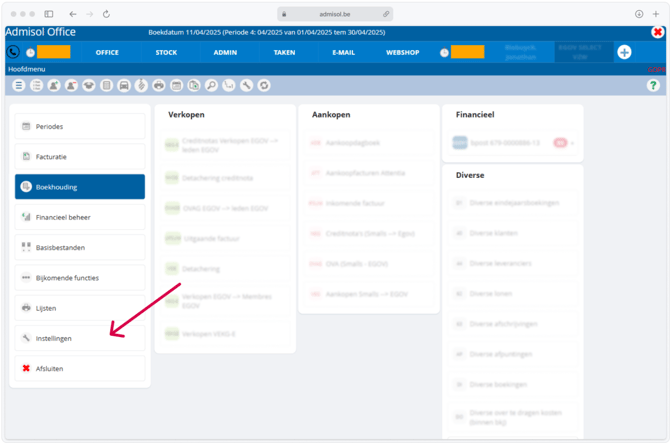Open Financieel beheer in the side menu

[x=80, y=217]
